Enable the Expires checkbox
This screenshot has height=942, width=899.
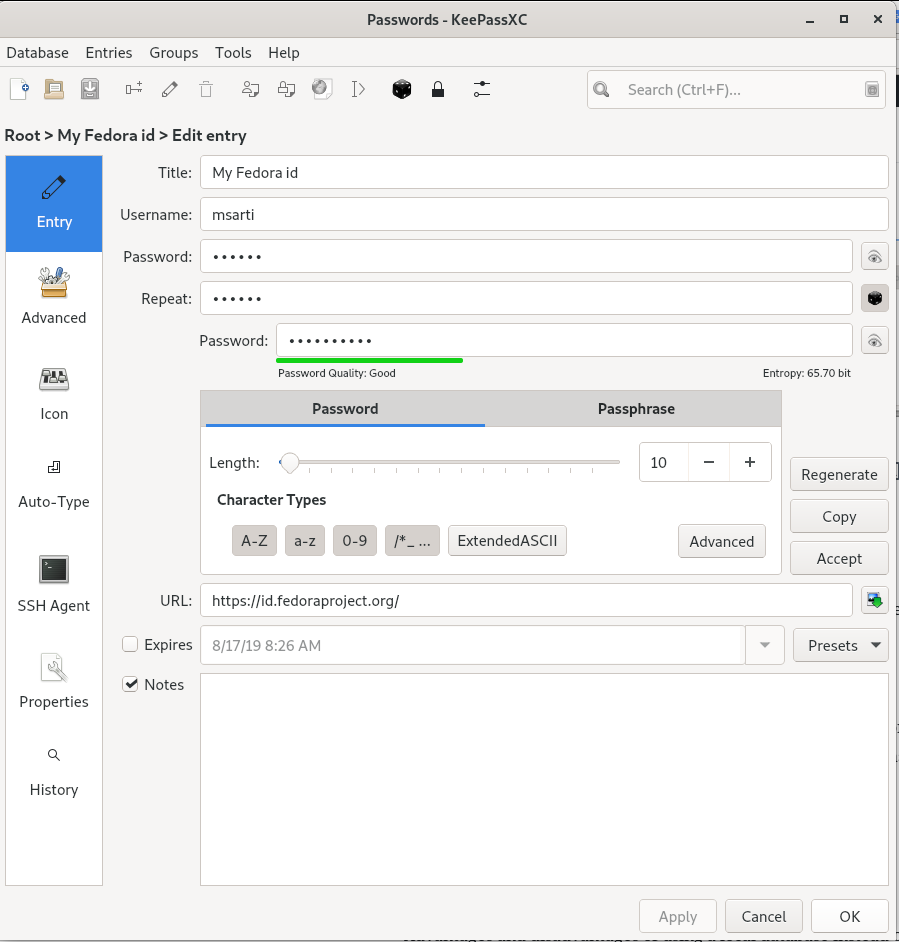[130, 645]
